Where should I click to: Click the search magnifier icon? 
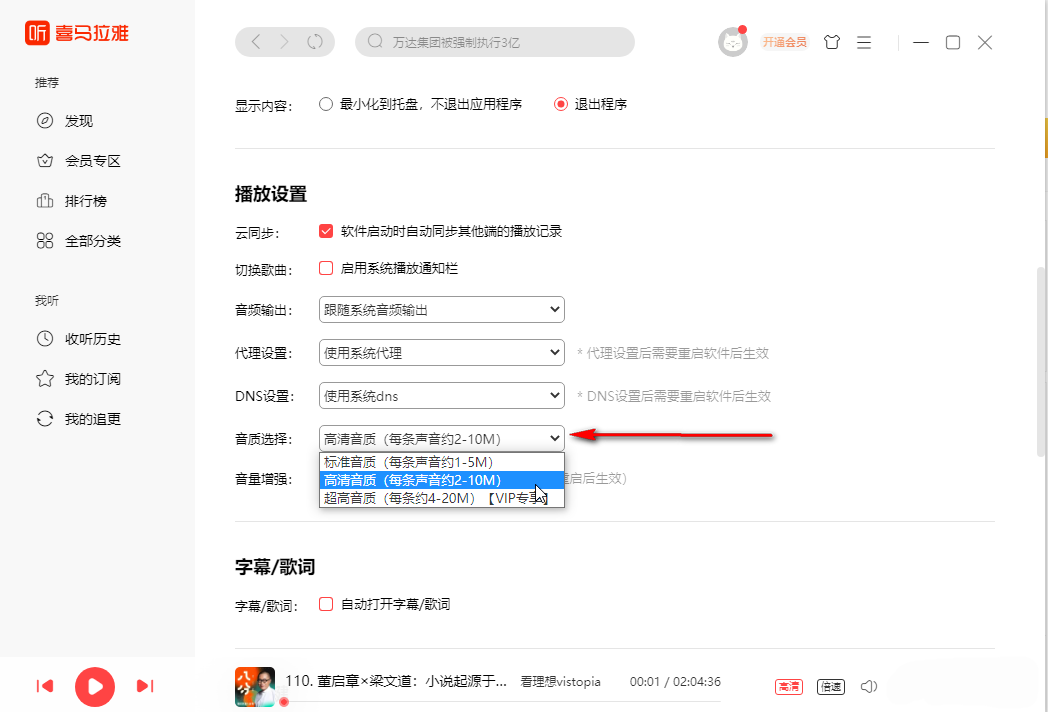click(x=376, y=41)
